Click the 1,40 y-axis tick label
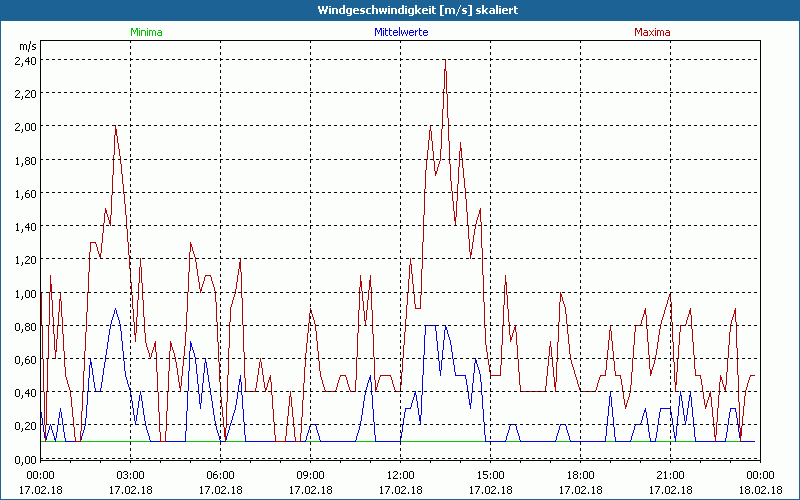This screenshot has height=500, width=800. 25,227
